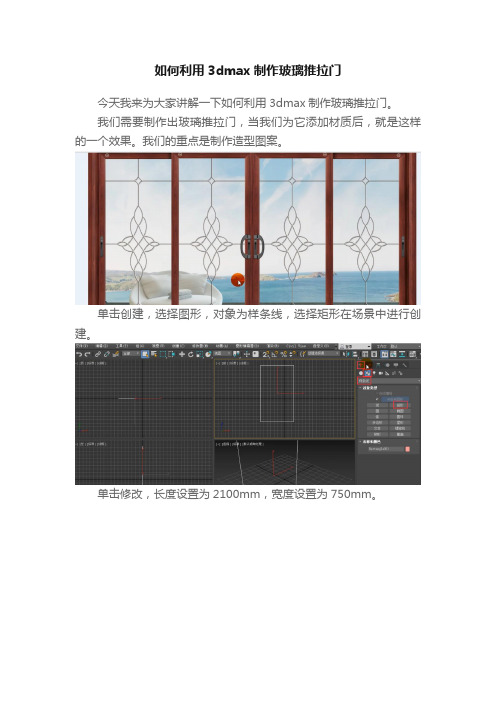Choose the Shapes category icon
496x702 pixels.
[368, 373]
